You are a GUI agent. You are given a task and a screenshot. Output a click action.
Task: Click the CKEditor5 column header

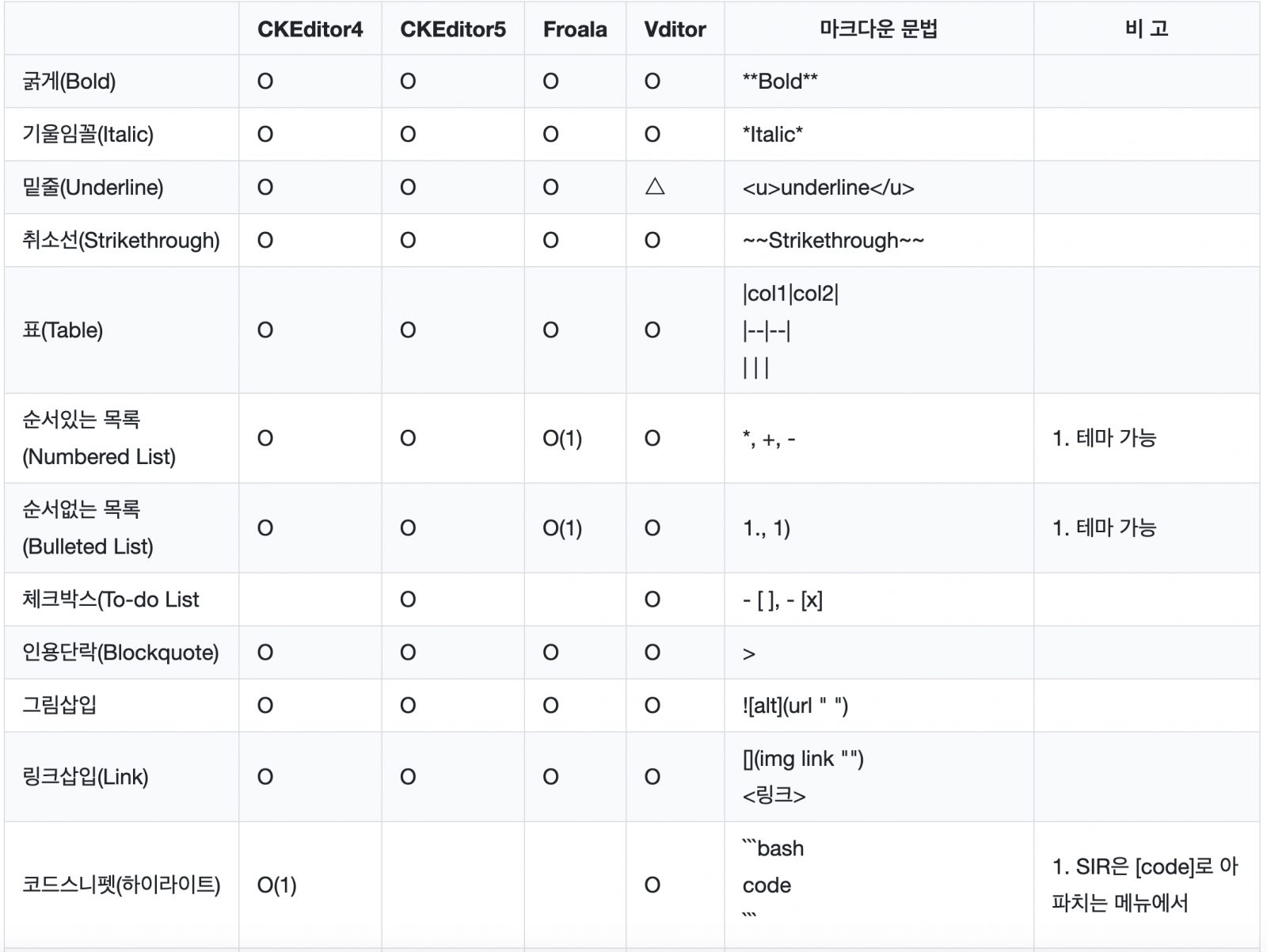(452, 29)
